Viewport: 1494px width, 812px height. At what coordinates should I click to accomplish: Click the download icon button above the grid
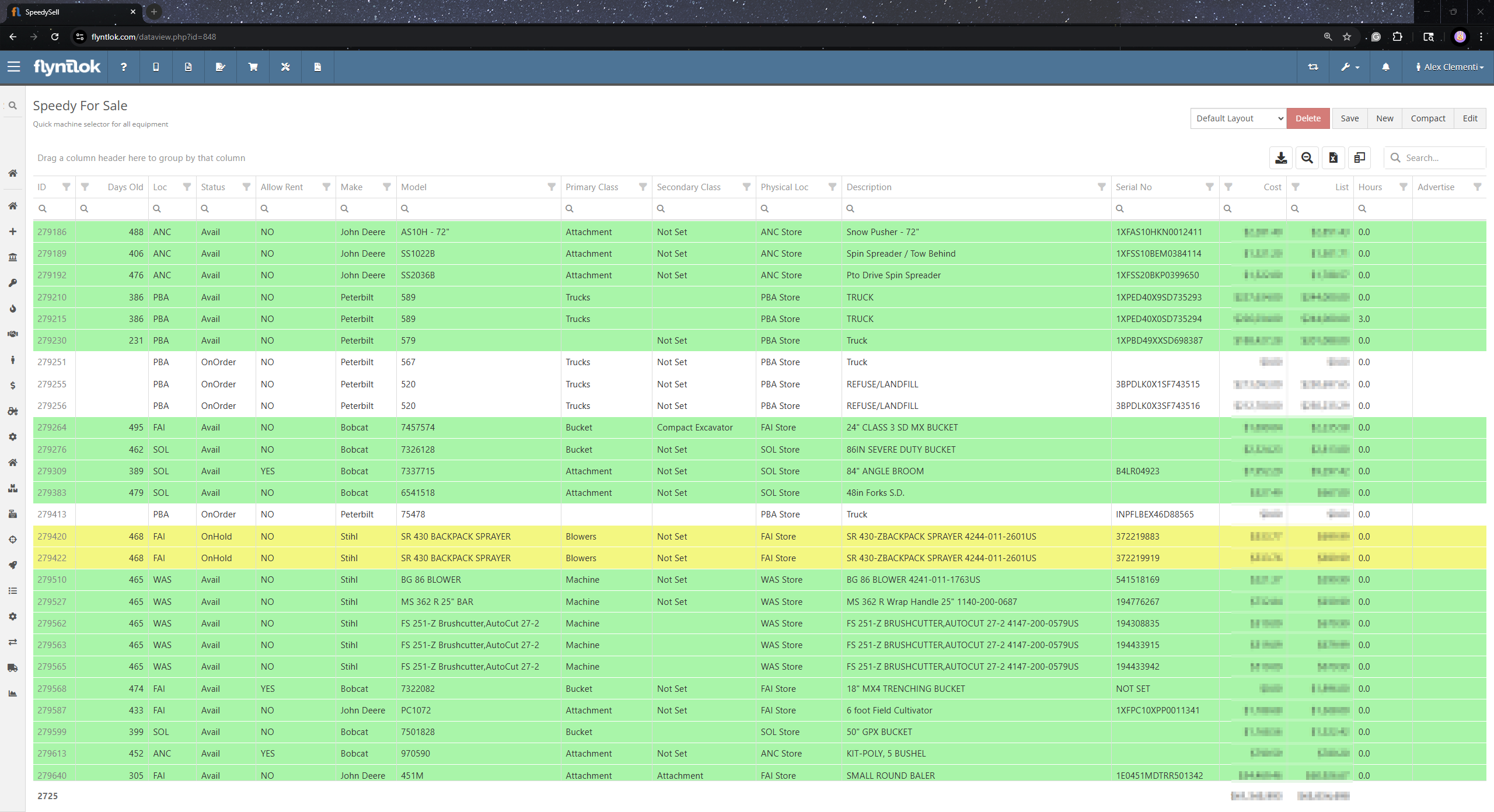tap(1281, 157)
